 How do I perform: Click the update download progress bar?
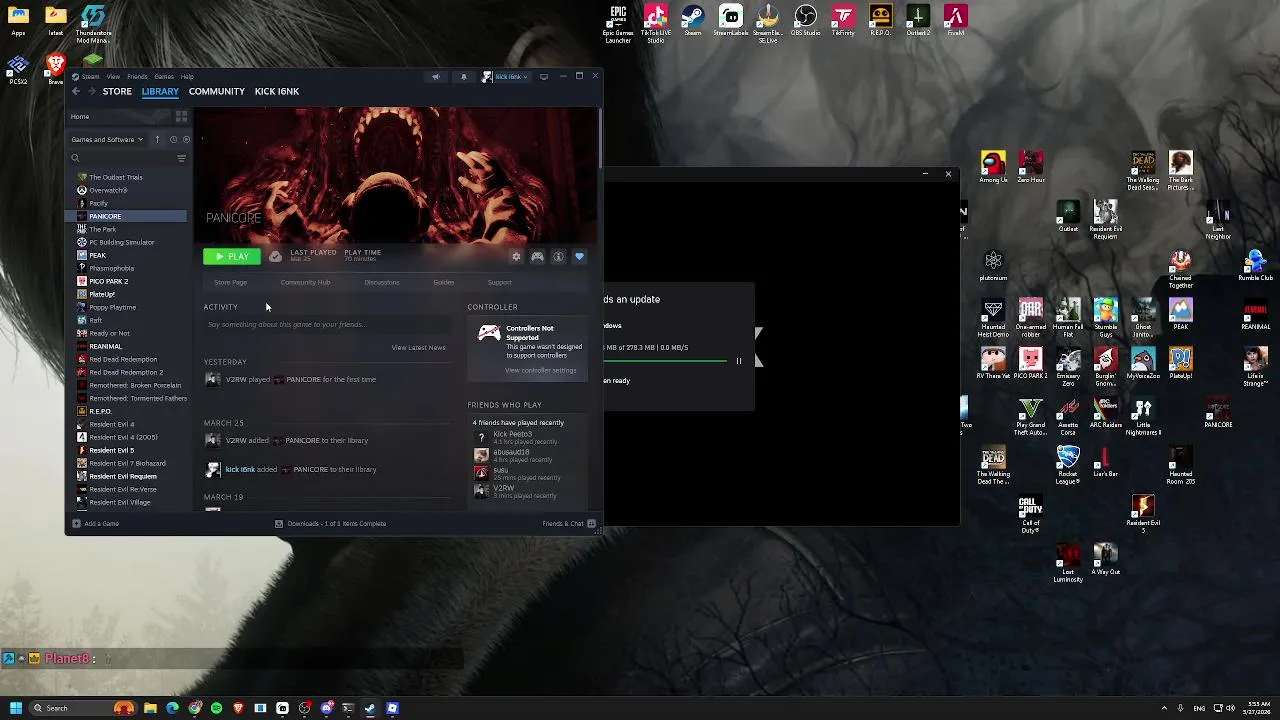pyautogui.click(x=665, y=361)
